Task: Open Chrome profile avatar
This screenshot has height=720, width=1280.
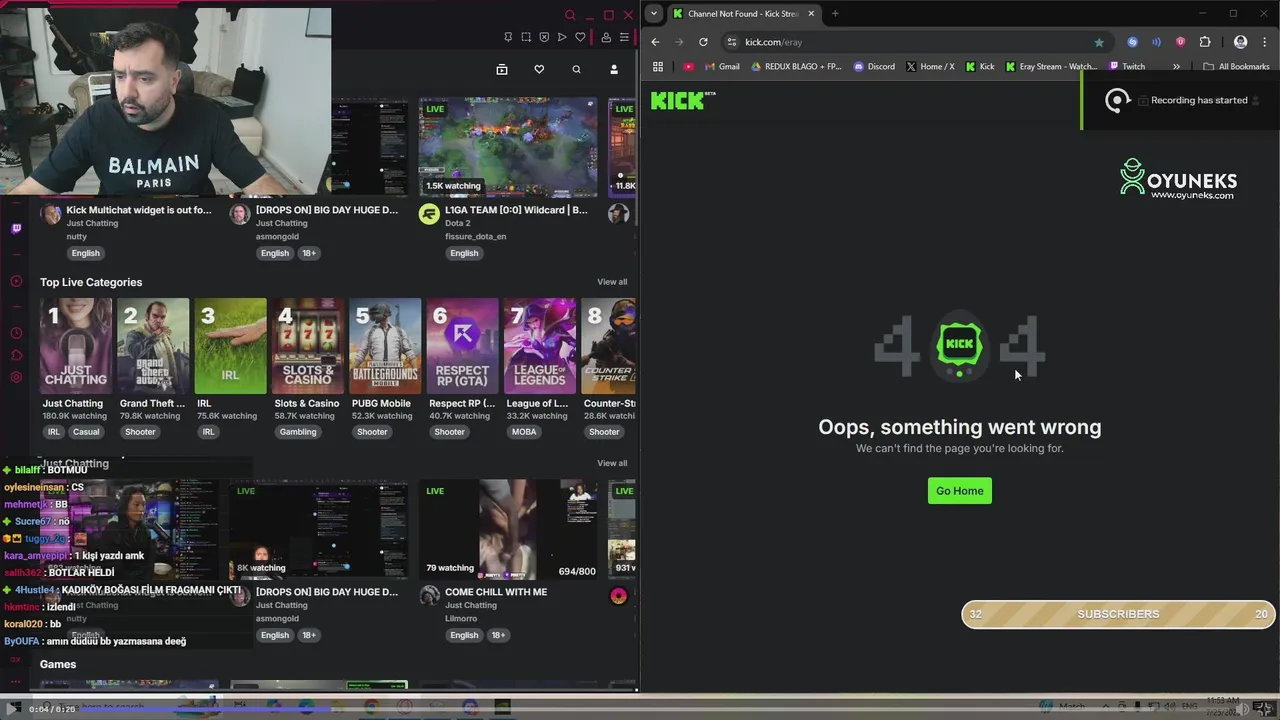Action: (1241, 42)
